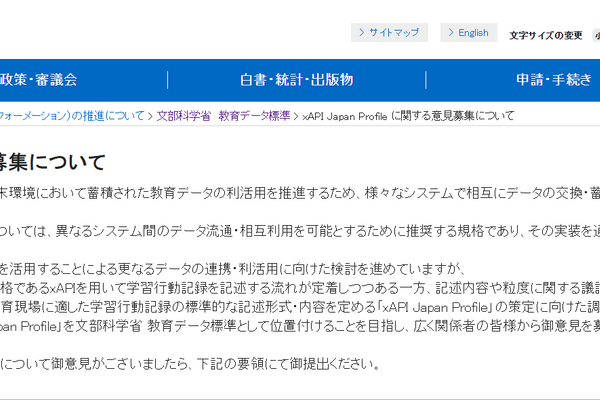Viewport: 600px width, 400px height.
Task: Click the chevron icon beside English
Action: pyautogui.click(x=451, y=33)
